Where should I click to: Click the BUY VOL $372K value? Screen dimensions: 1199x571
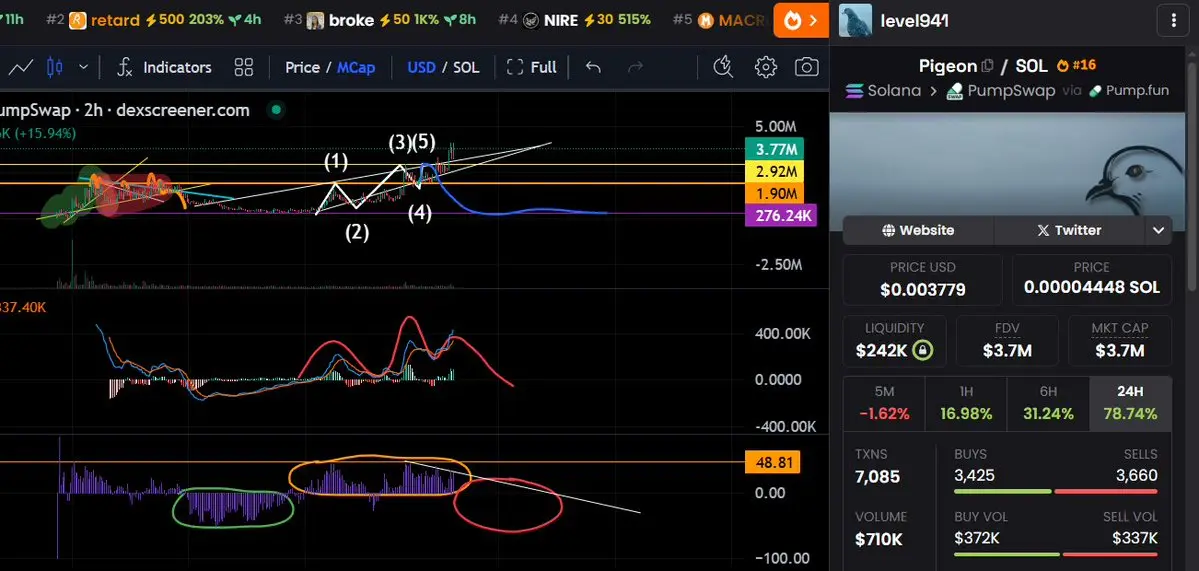point(976,537)
